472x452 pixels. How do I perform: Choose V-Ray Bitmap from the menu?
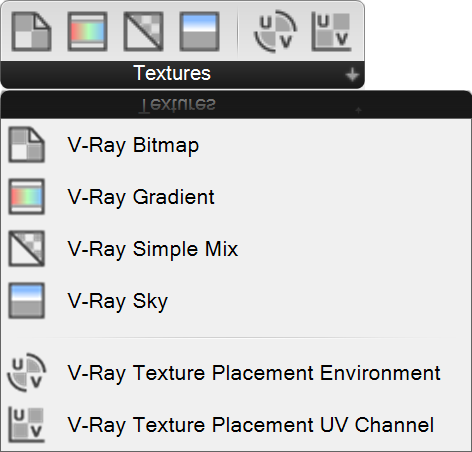(133, 145)
